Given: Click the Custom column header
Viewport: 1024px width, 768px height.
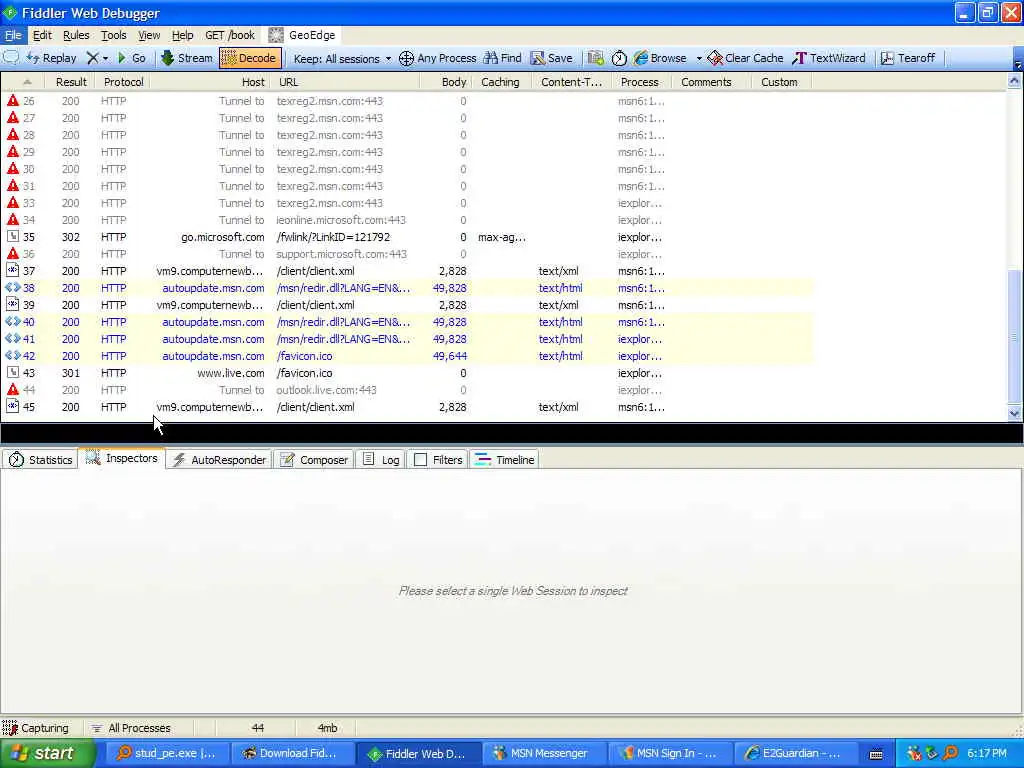Looking at the screenshot, I should [x=779, y=82].
